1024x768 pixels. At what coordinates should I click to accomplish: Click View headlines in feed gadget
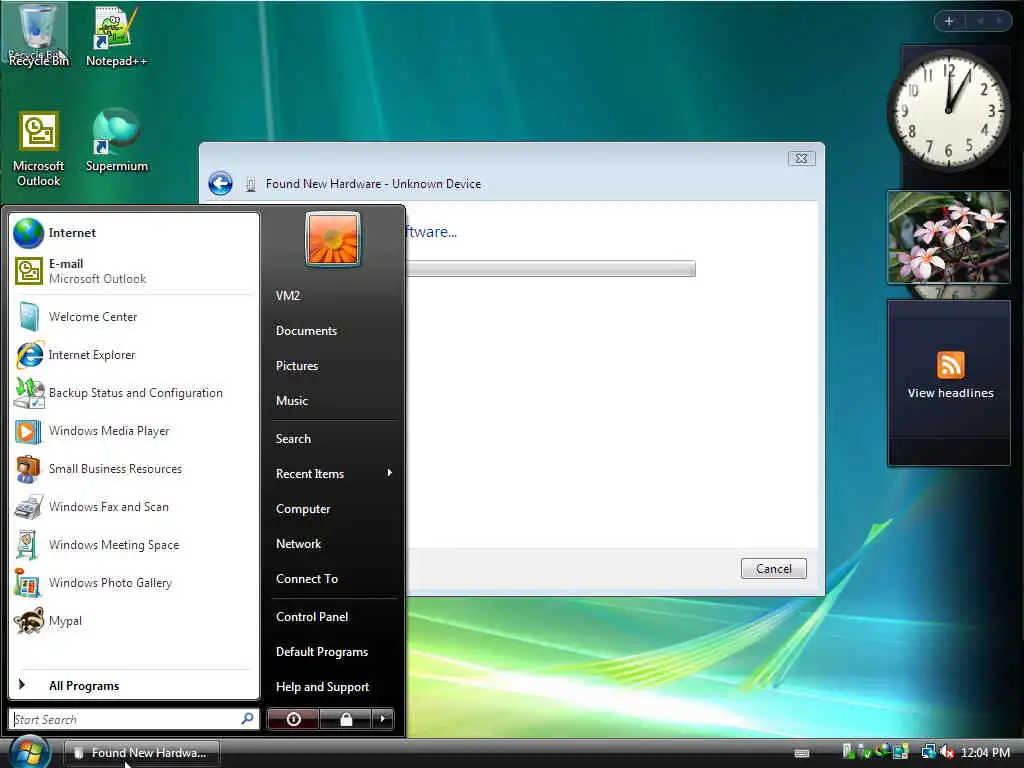950,393
